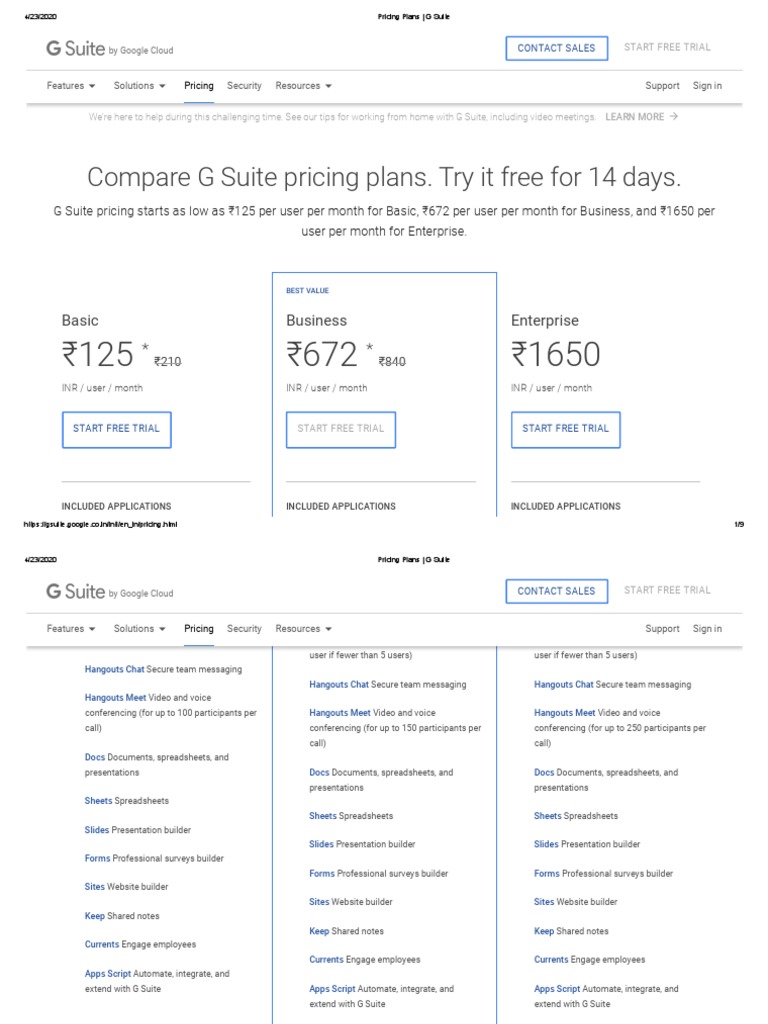Start free trial for Business plan
The width and height of the screenshot is (768, 1024).
[341, 429]
